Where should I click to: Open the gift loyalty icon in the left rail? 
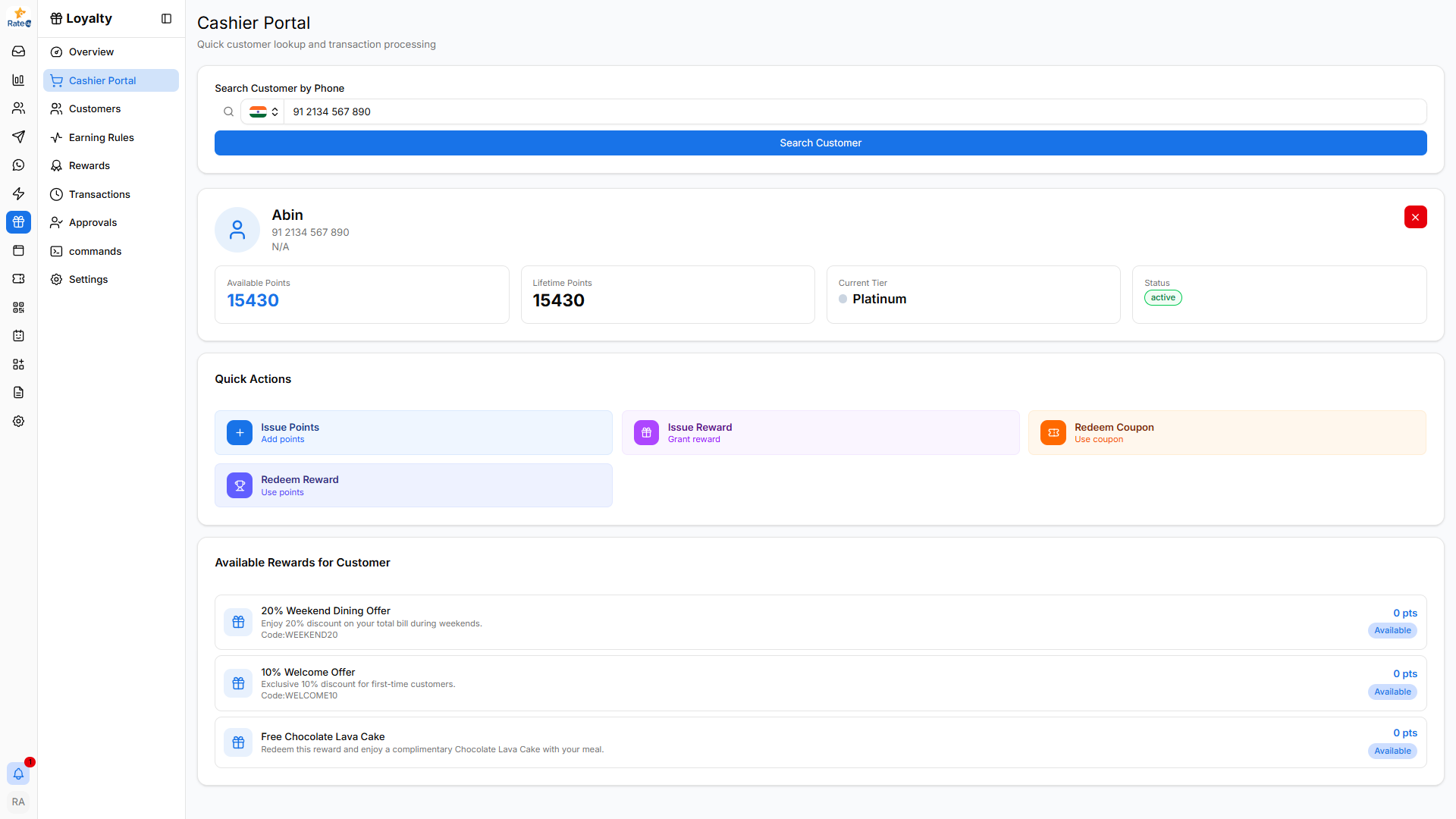click(x=18, y=222)
